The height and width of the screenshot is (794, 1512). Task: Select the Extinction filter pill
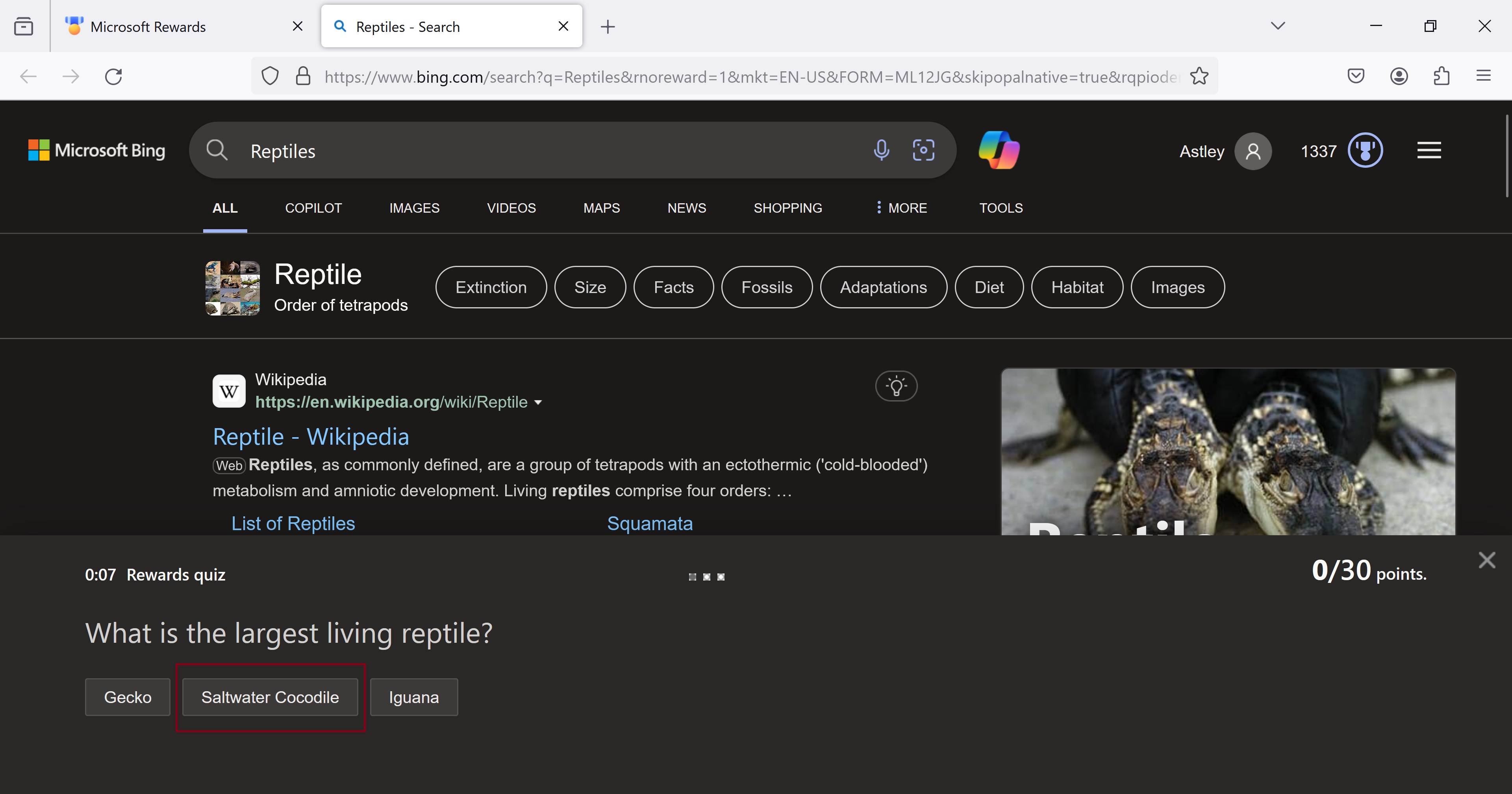tap(491, 287)
